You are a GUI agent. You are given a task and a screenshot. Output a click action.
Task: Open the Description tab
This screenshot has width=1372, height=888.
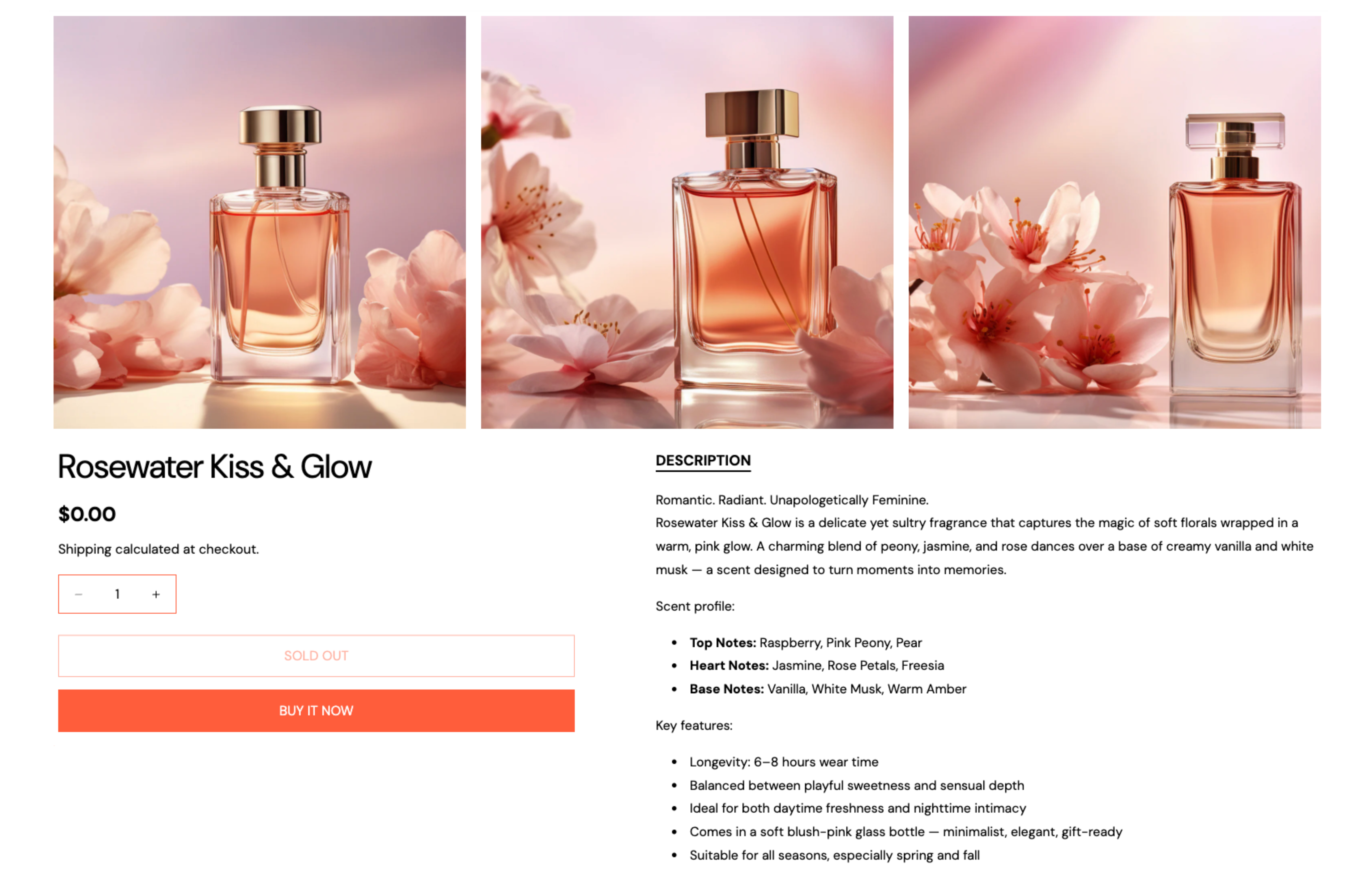(703, 460)
